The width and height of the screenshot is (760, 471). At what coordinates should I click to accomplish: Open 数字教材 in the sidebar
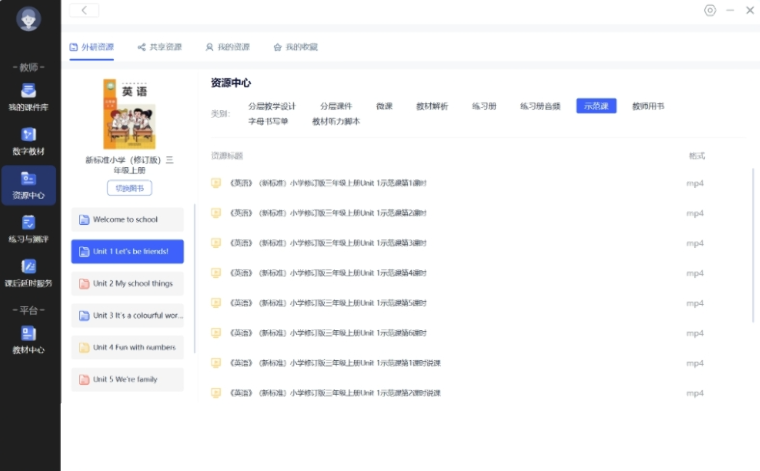(29, 141)
